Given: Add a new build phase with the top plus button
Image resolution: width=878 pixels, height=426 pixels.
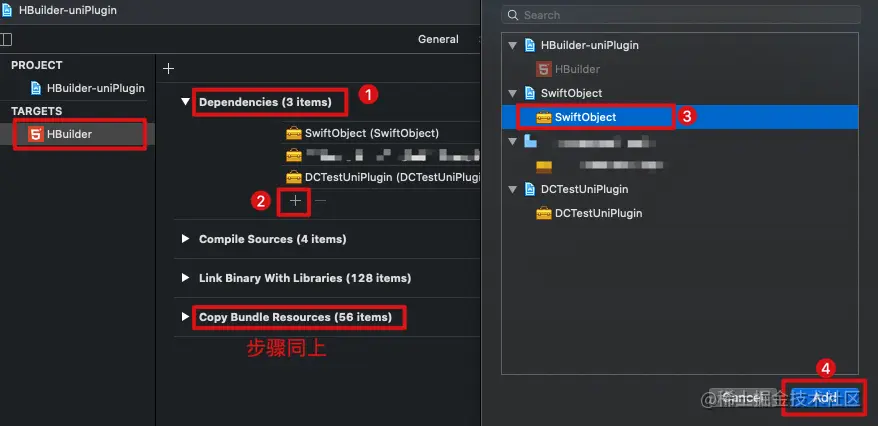Looking at the screenshot, I should [x=168, y=69].
